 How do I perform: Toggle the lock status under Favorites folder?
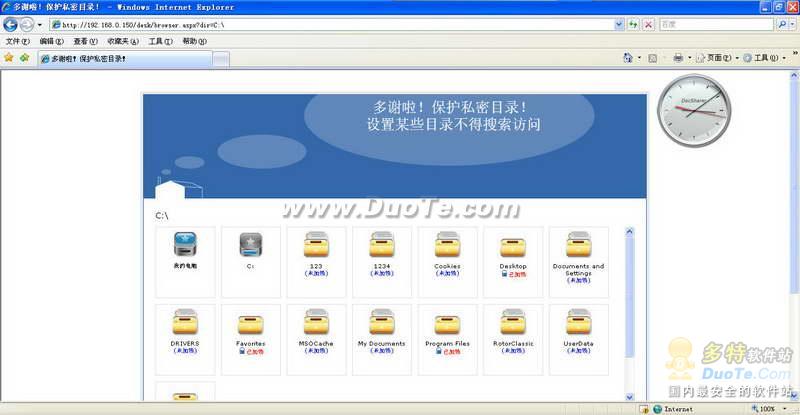point(251,351)
